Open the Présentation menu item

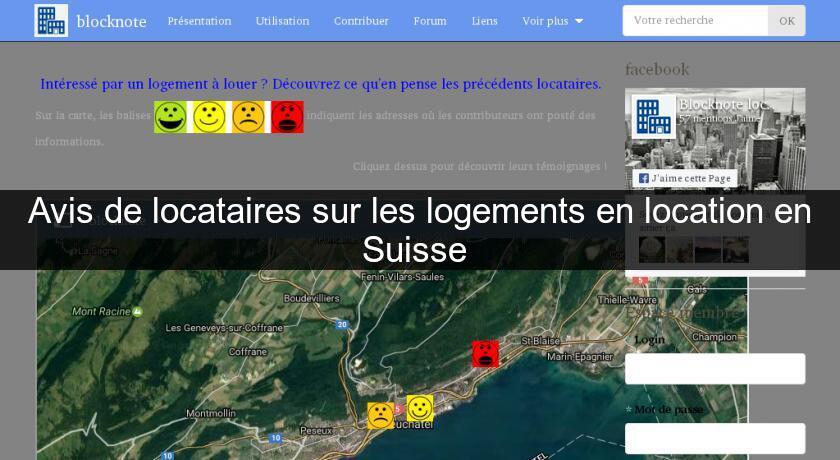pos(199,21)
